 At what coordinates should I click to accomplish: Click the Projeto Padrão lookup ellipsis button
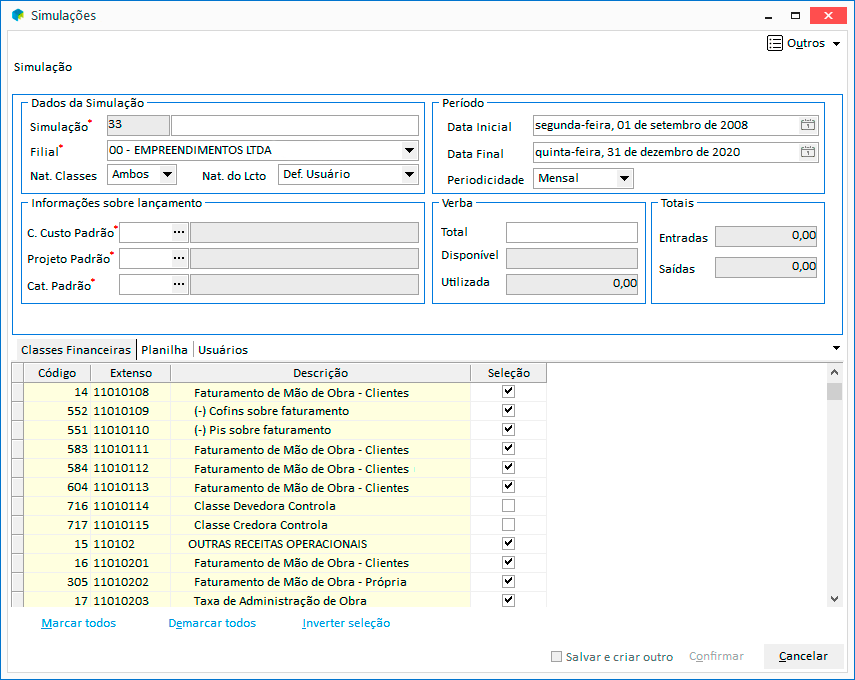pos(179,258)
